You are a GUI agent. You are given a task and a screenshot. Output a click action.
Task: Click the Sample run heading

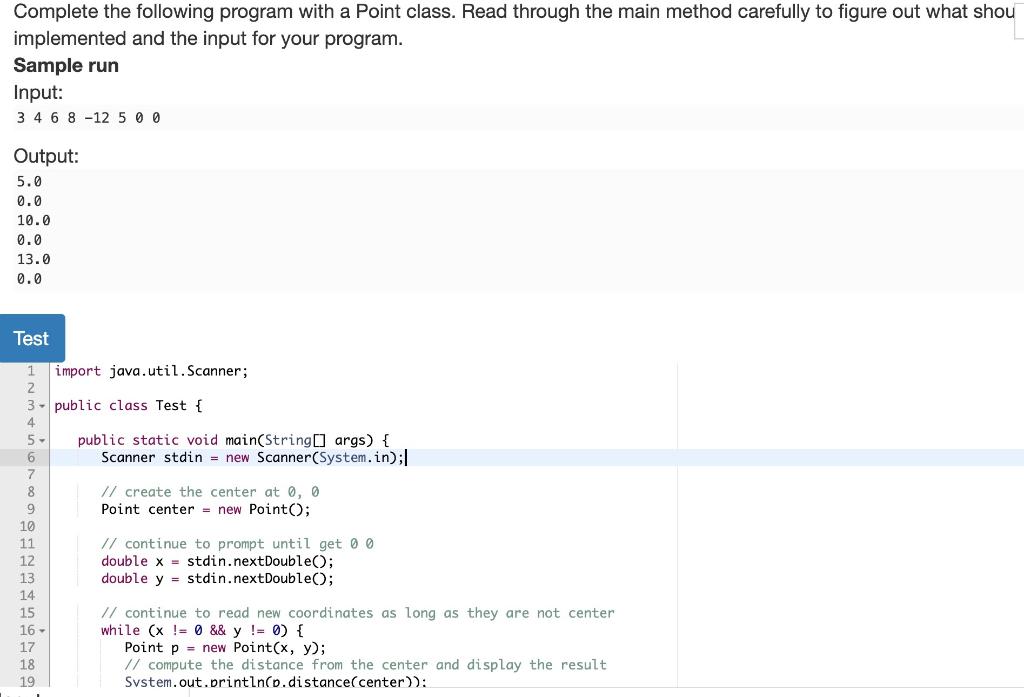pos(66,65)
